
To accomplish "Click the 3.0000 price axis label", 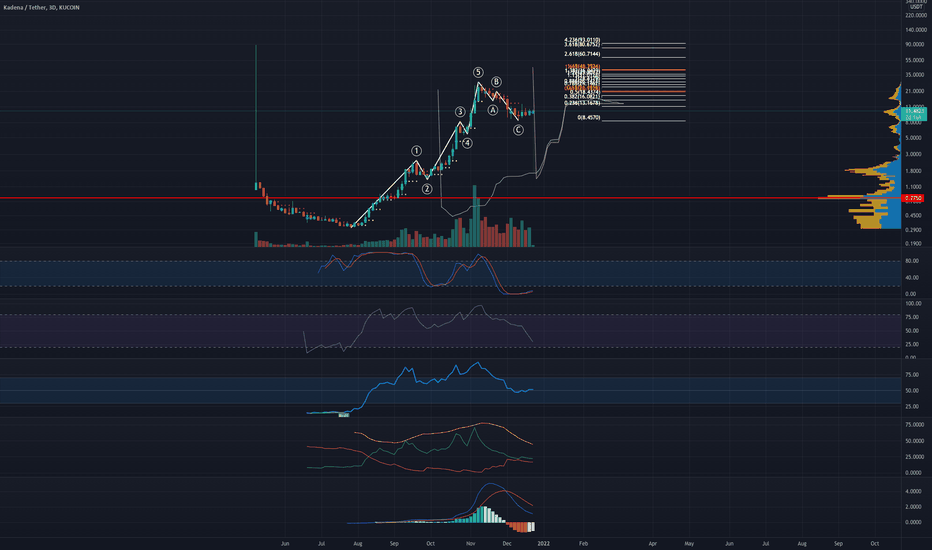I will pos(916,155).
